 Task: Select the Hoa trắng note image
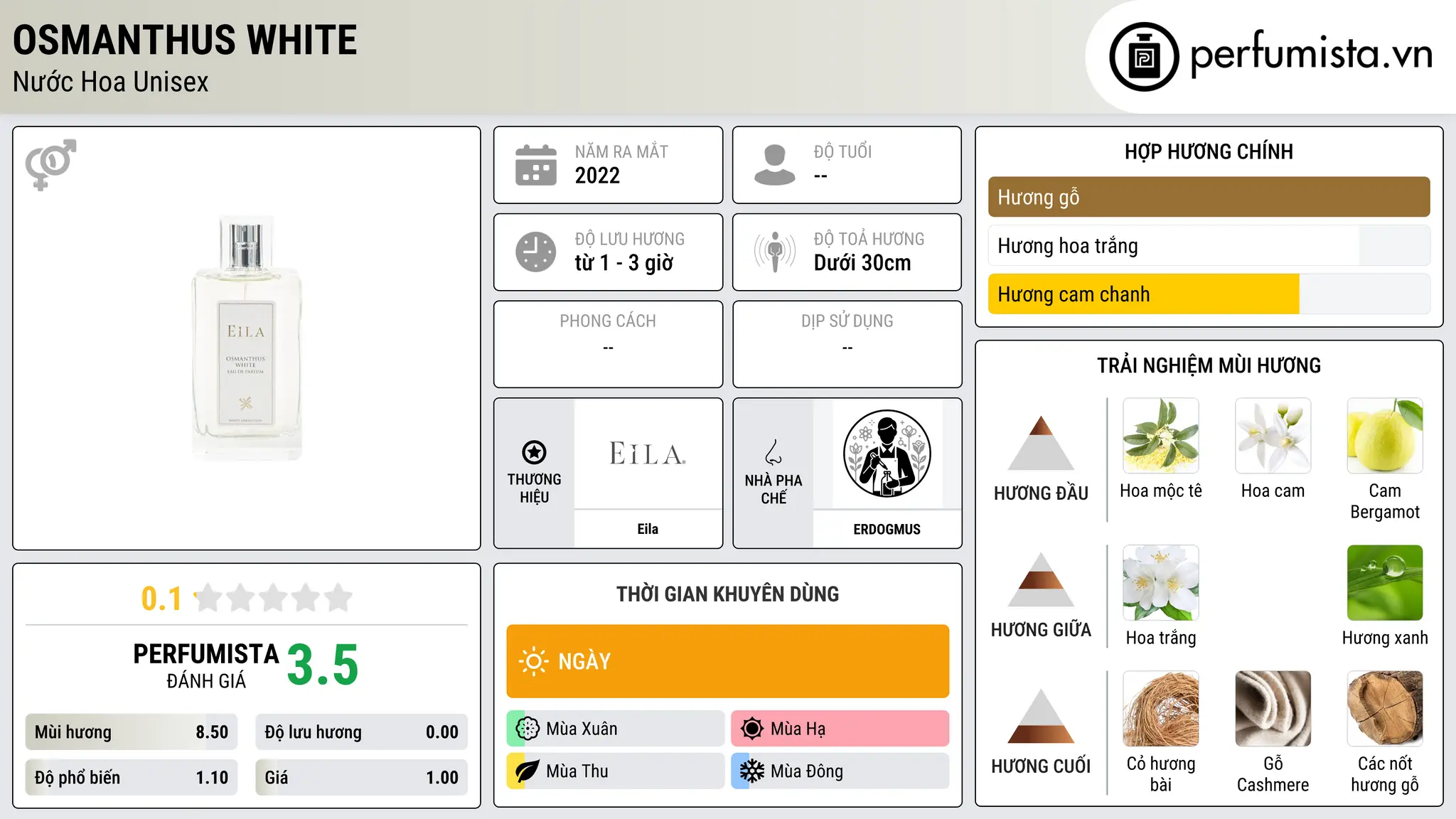tap(1161, 583)
